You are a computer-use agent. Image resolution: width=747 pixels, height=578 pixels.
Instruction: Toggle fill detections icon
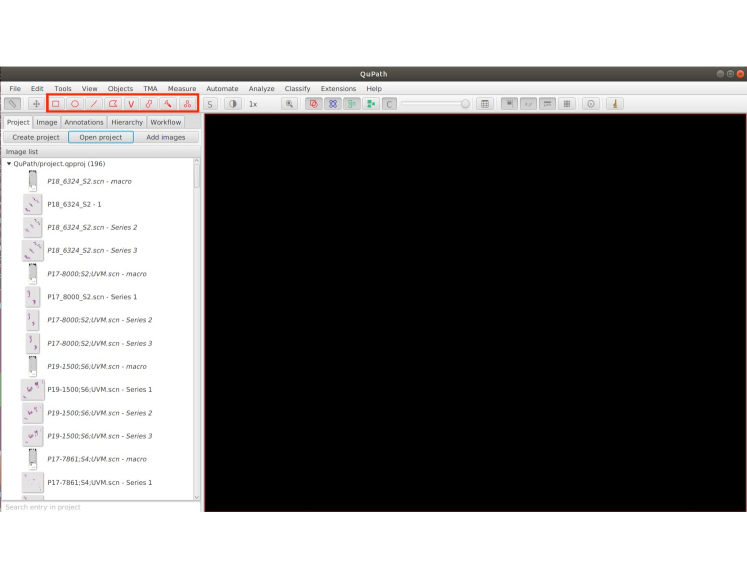pos(371,104)
